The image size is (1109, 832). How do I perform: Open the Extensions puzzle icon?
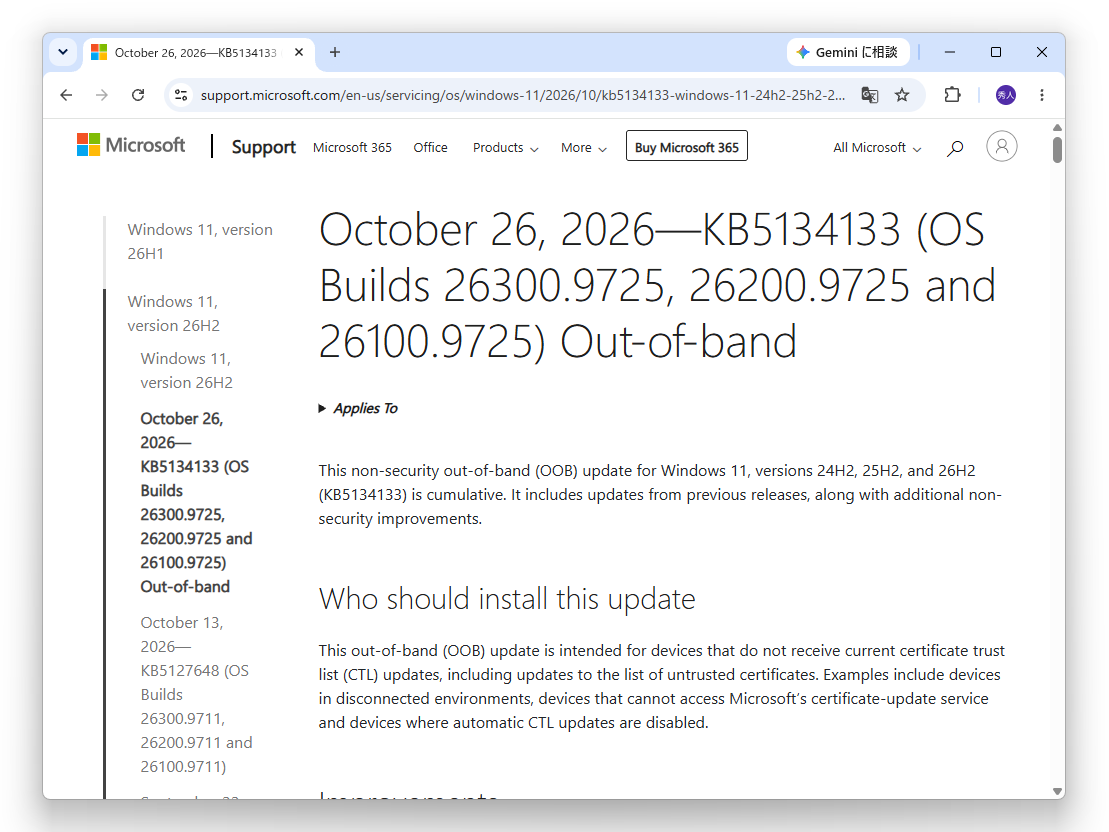(953, 95)
